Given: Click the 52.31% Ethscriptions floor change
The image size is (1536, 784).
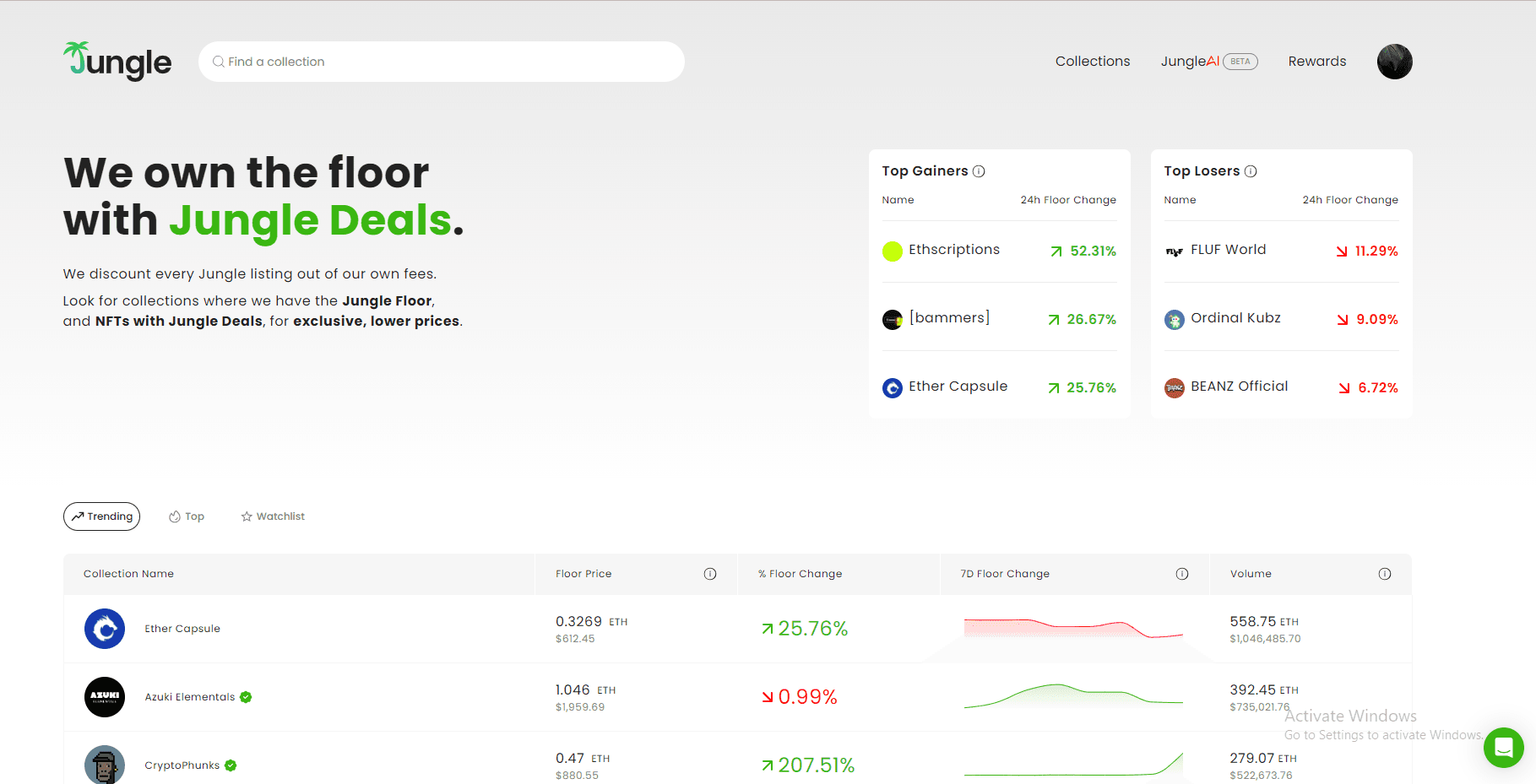Looking at the screenshot, I should (1083, 251).
